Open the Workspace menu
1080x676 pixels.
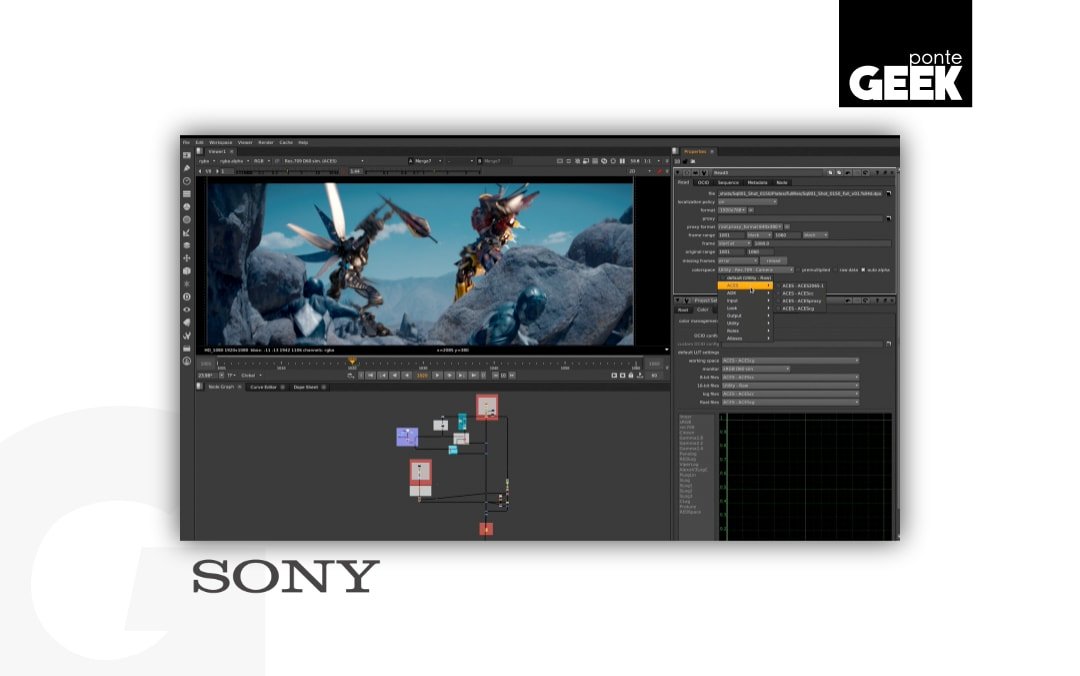[220, 143]
